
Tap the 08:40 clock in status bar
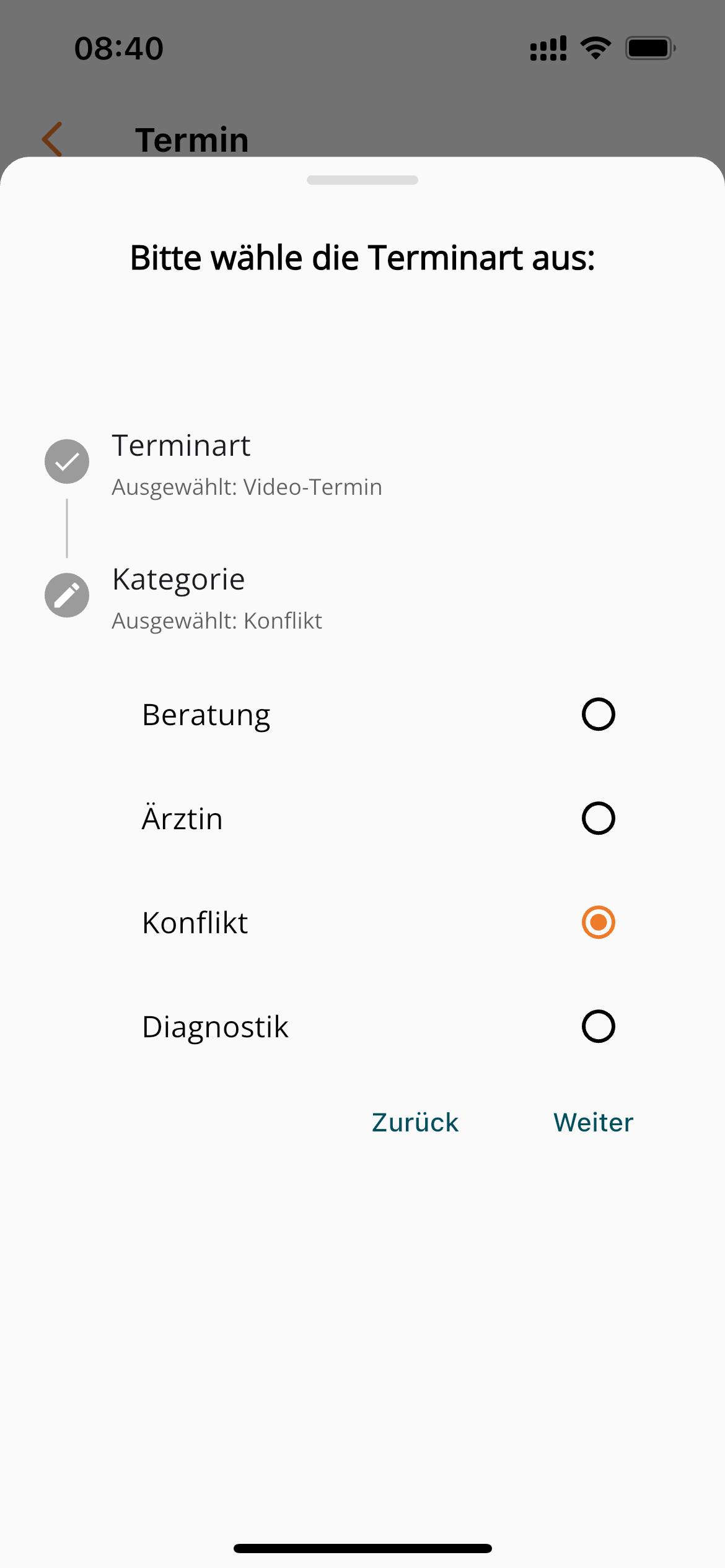(119, 48)
